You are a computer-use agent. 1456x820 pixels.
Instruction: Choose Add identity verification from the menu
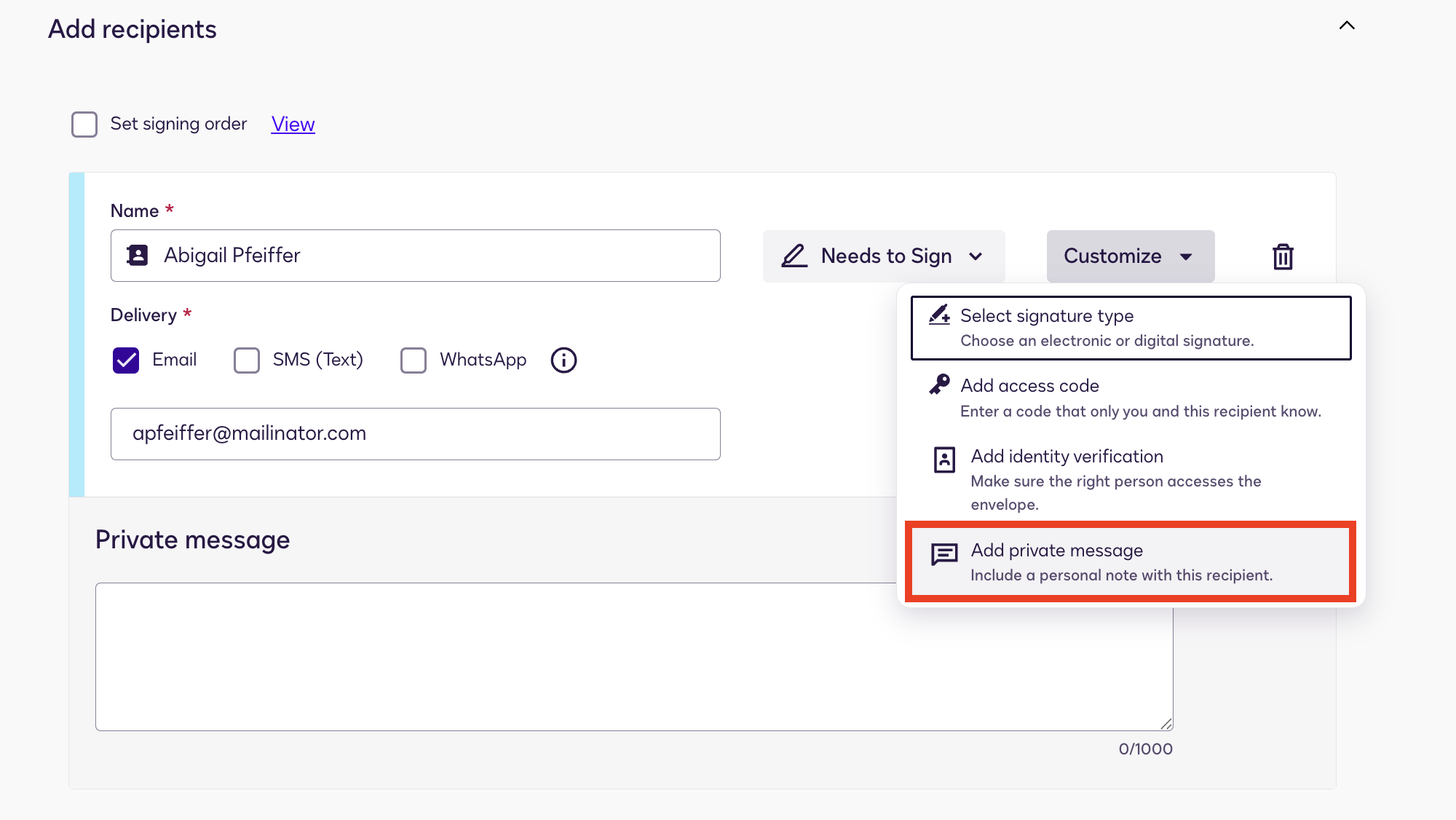[1131, 479]
